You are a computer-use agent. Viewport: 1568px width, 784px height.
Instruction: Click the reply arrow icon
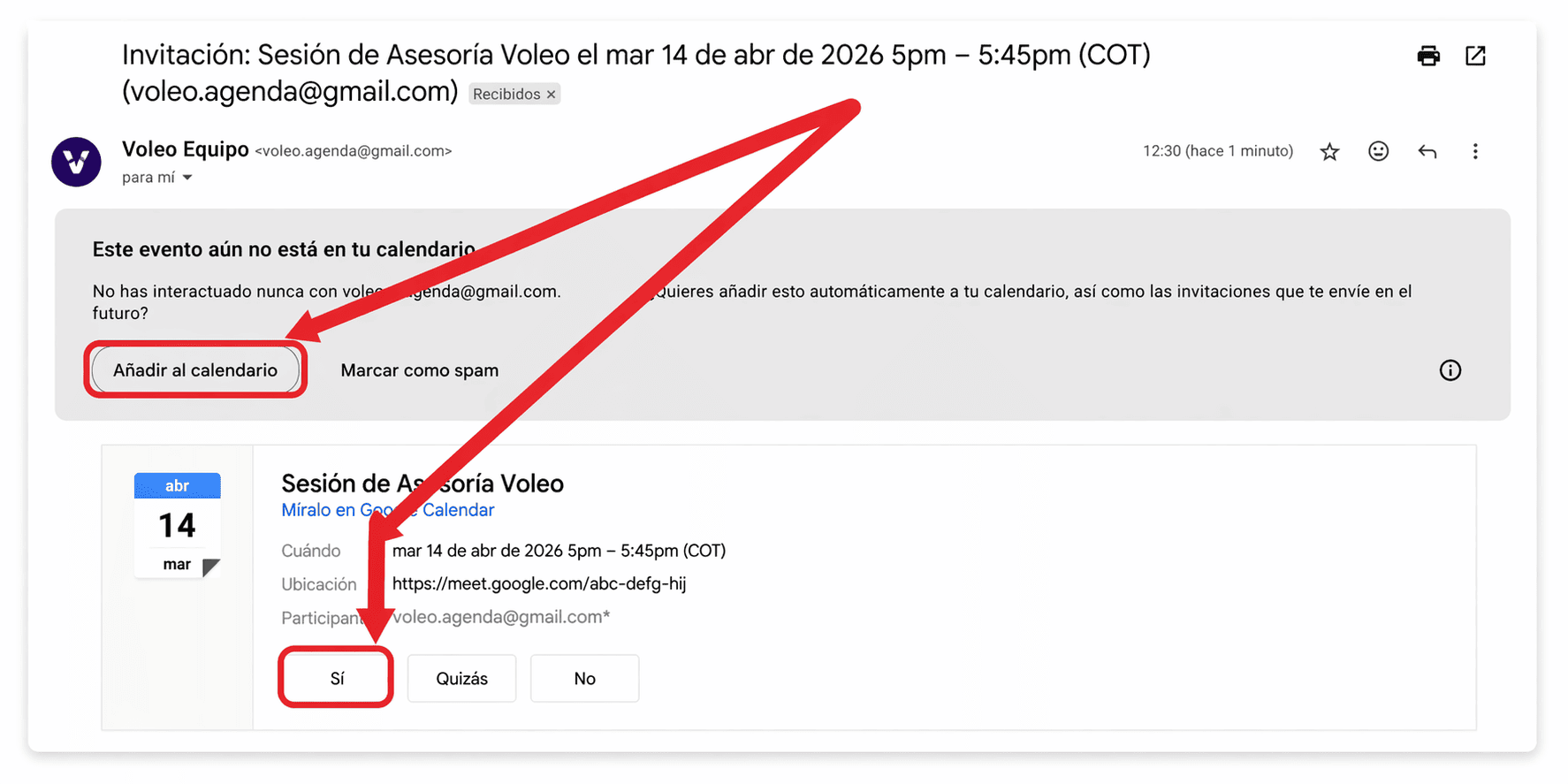pos(1427,152)
